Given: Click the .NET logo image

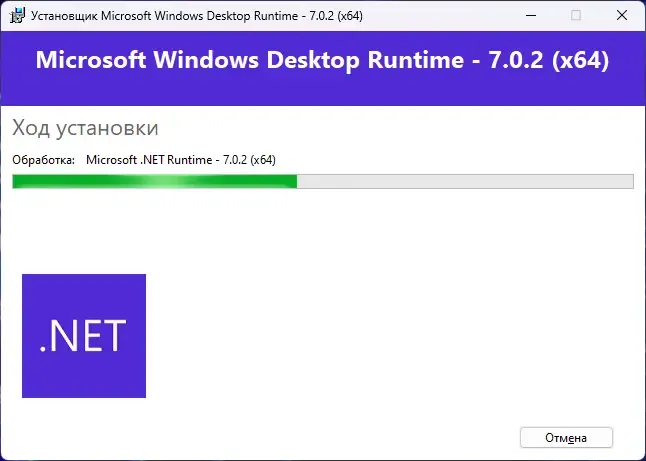Looking at the screenshot, I should pyautogui.click(x=84, y=336).
